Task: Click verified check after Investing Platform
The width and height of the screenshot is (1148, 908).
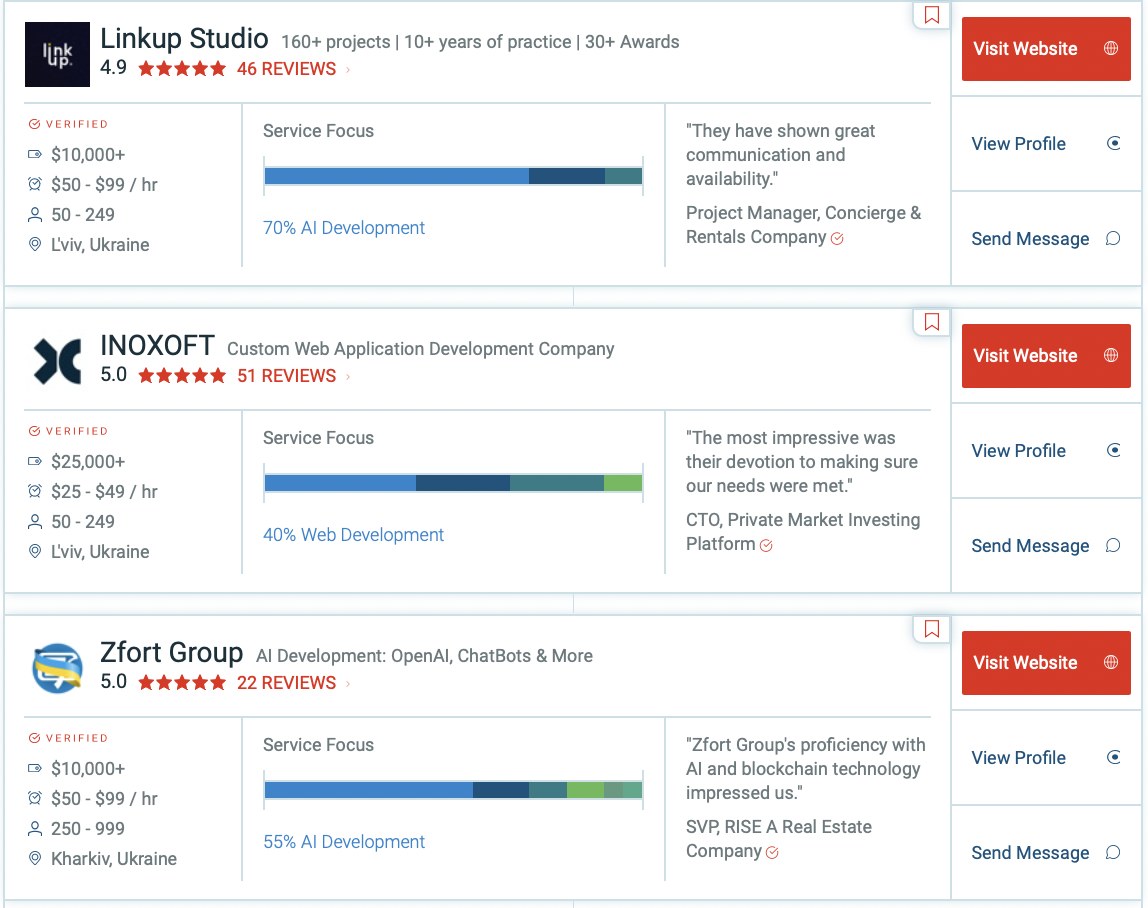Action: (767, 545)
